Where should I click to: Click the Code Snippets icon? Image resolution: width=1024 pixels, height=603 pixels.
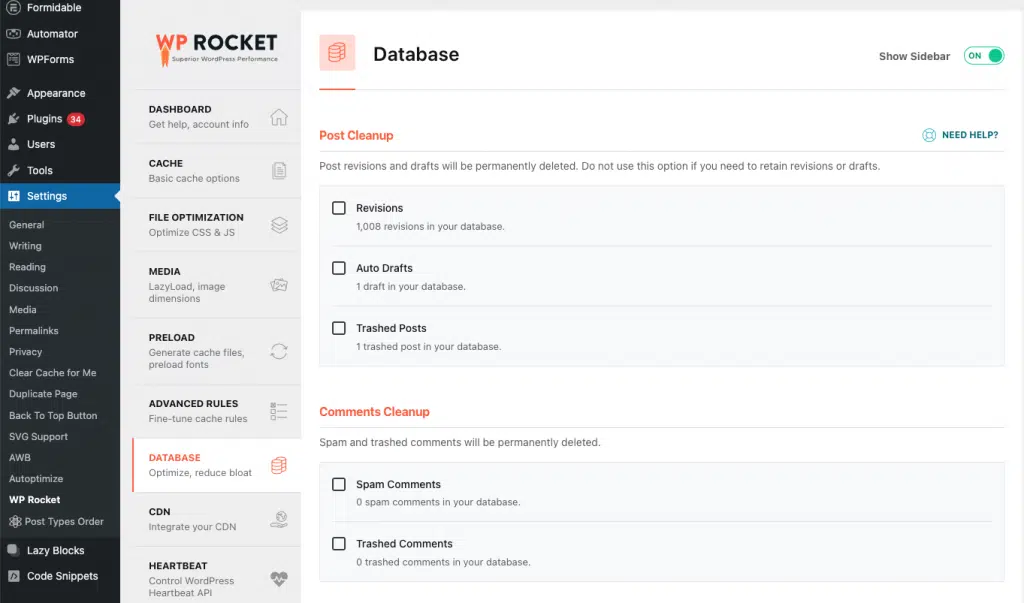click(13, 576)
